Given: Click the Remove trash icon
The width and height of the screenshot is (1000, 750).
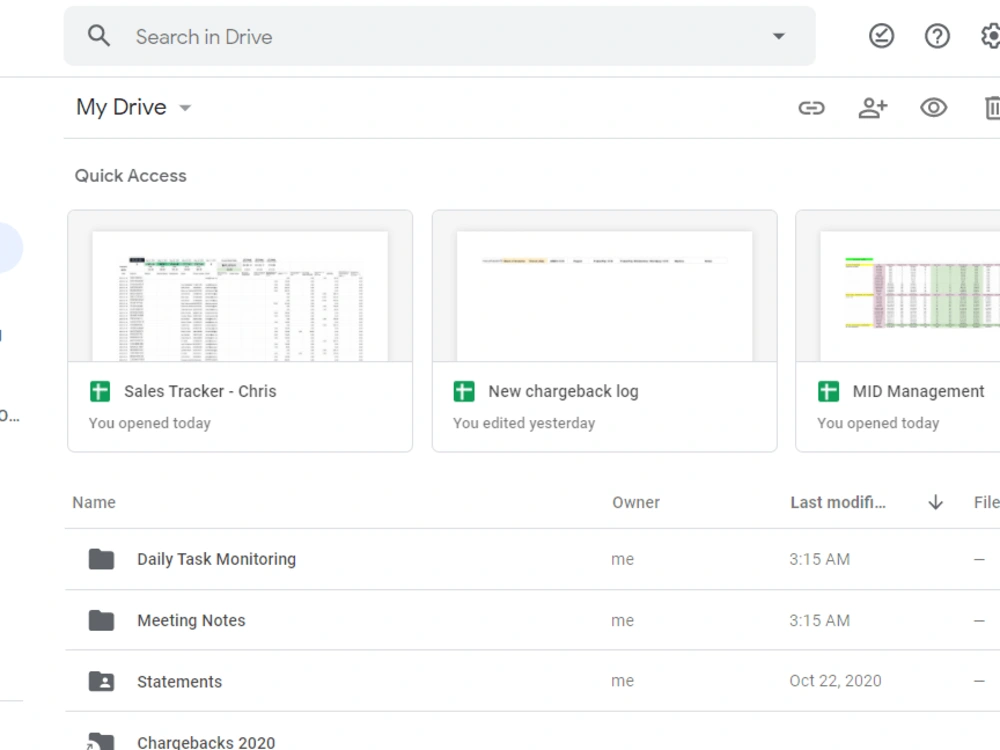Looking at the screenshot, I should coord(992,108).
